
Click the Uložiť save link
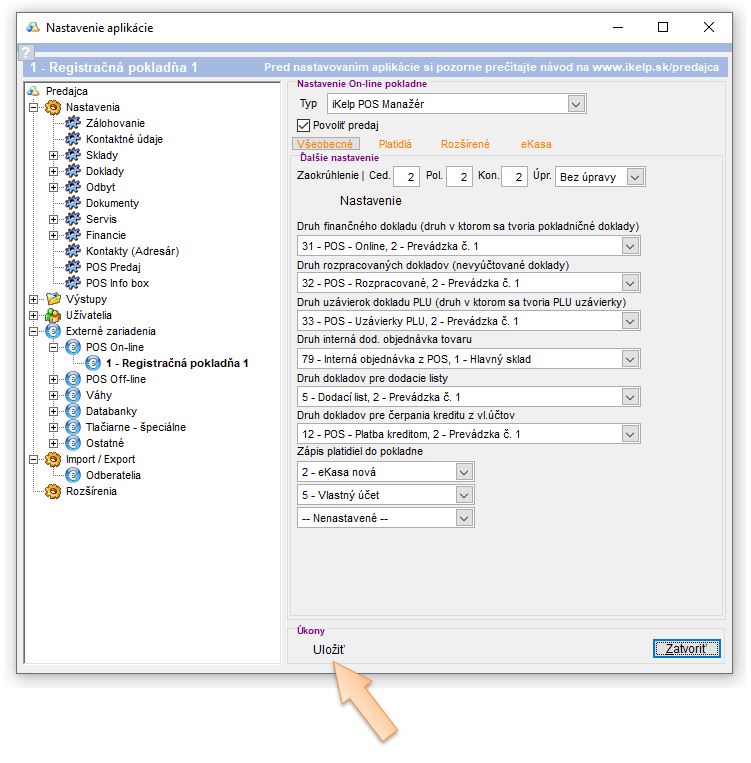tap(329, 650)
